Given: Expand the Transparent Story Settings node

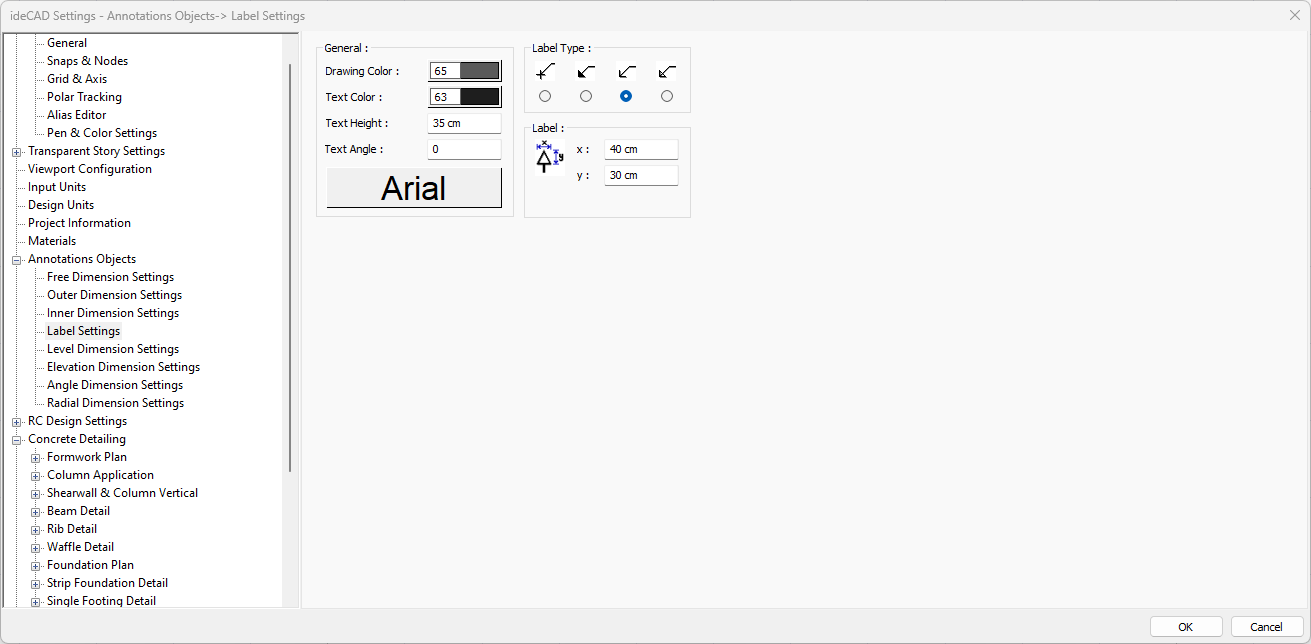Looking at the screenshot, I should [x=17, y=152].
